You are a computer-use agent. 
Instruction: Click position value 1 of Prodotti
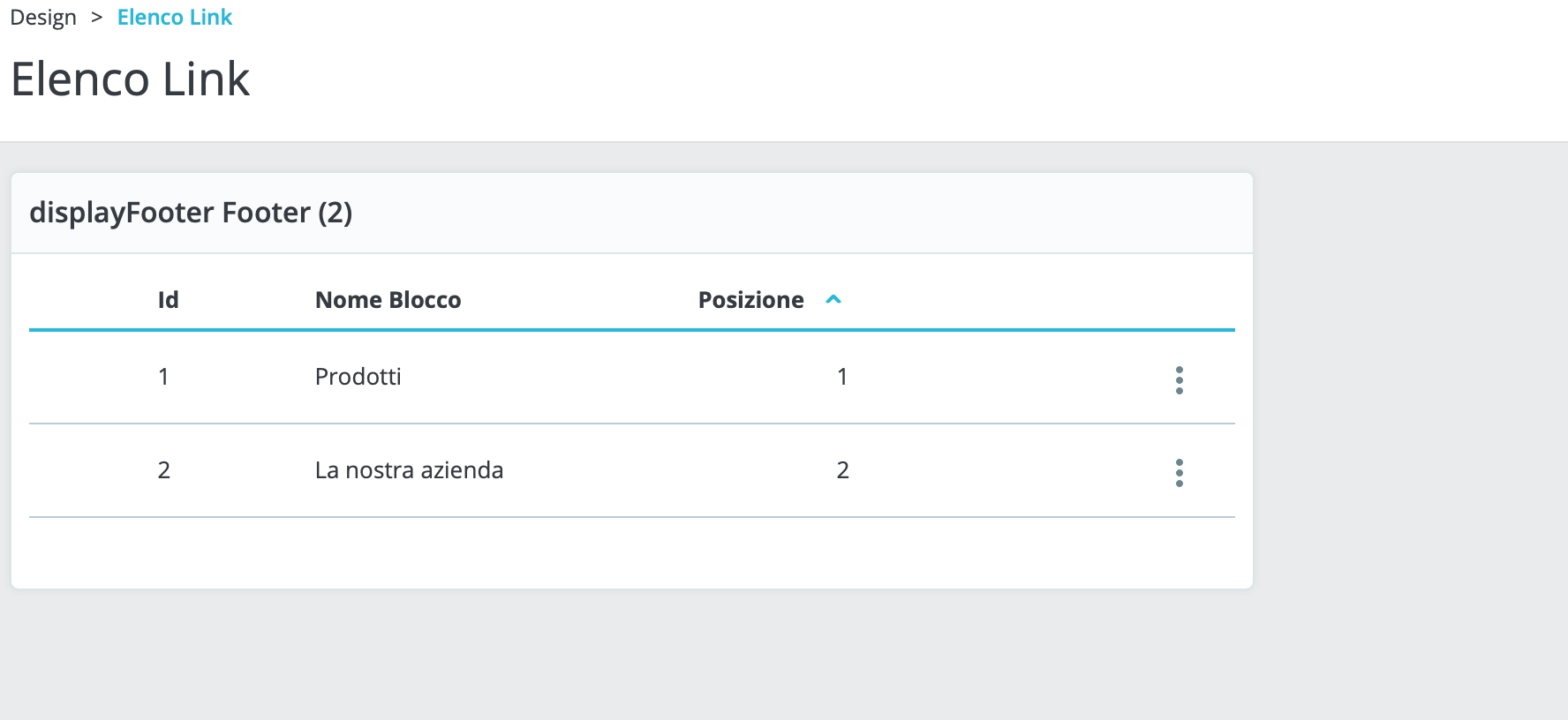click(x=842, y=377)
